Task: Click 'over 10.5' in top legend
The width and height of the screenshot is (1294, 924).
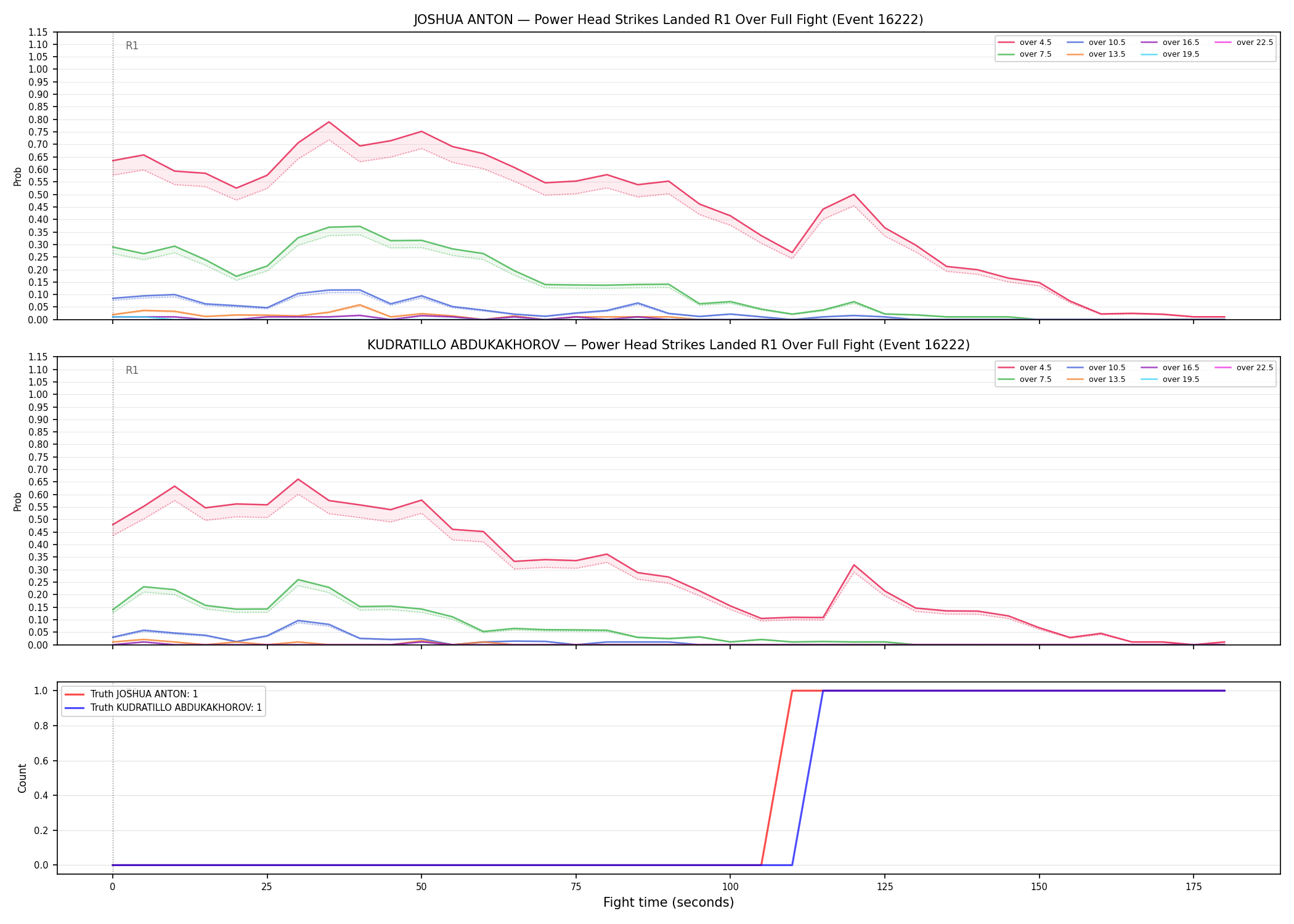Action: (x=1096, y=43)
